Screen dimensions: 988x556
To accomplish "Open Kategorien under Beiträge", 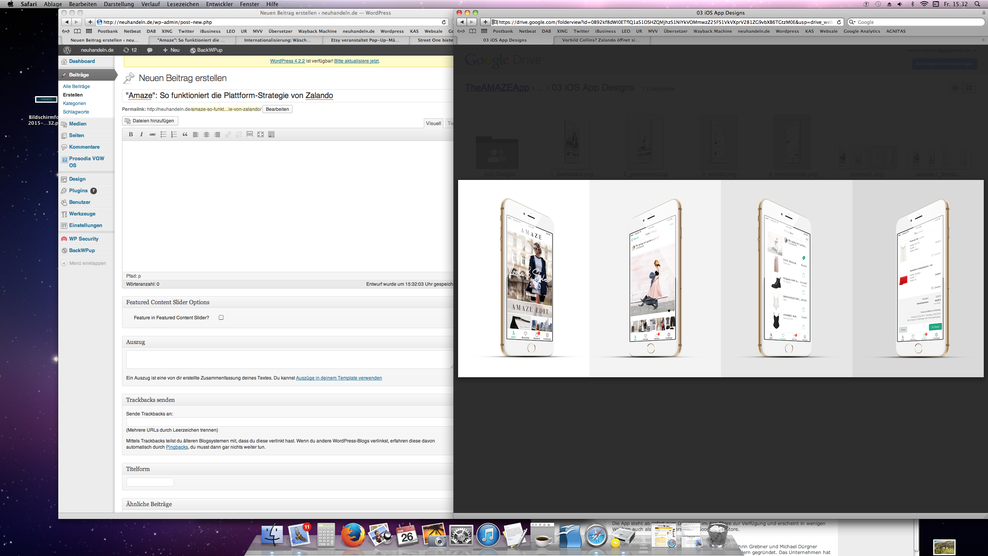I will pyautogui.click(x=74, y=103).
